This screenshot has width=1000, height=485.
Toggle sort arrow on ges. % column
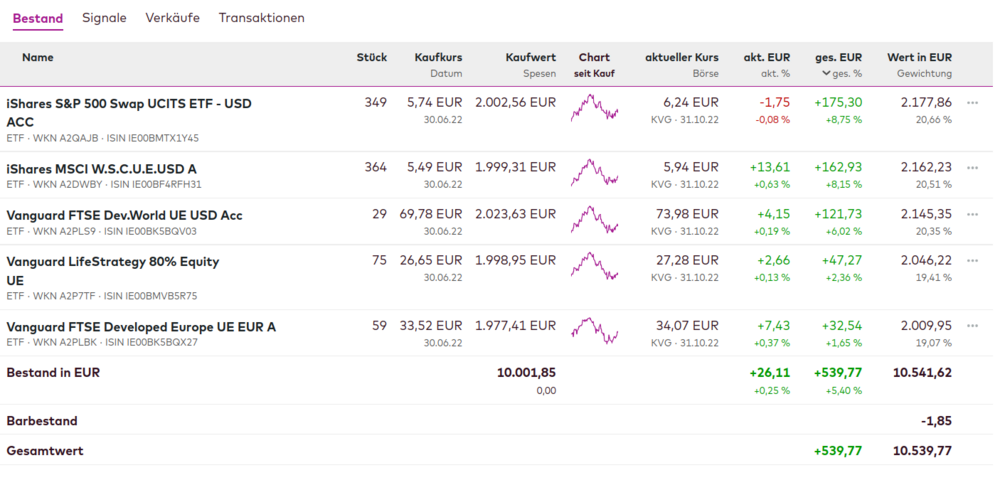(826, 74)
